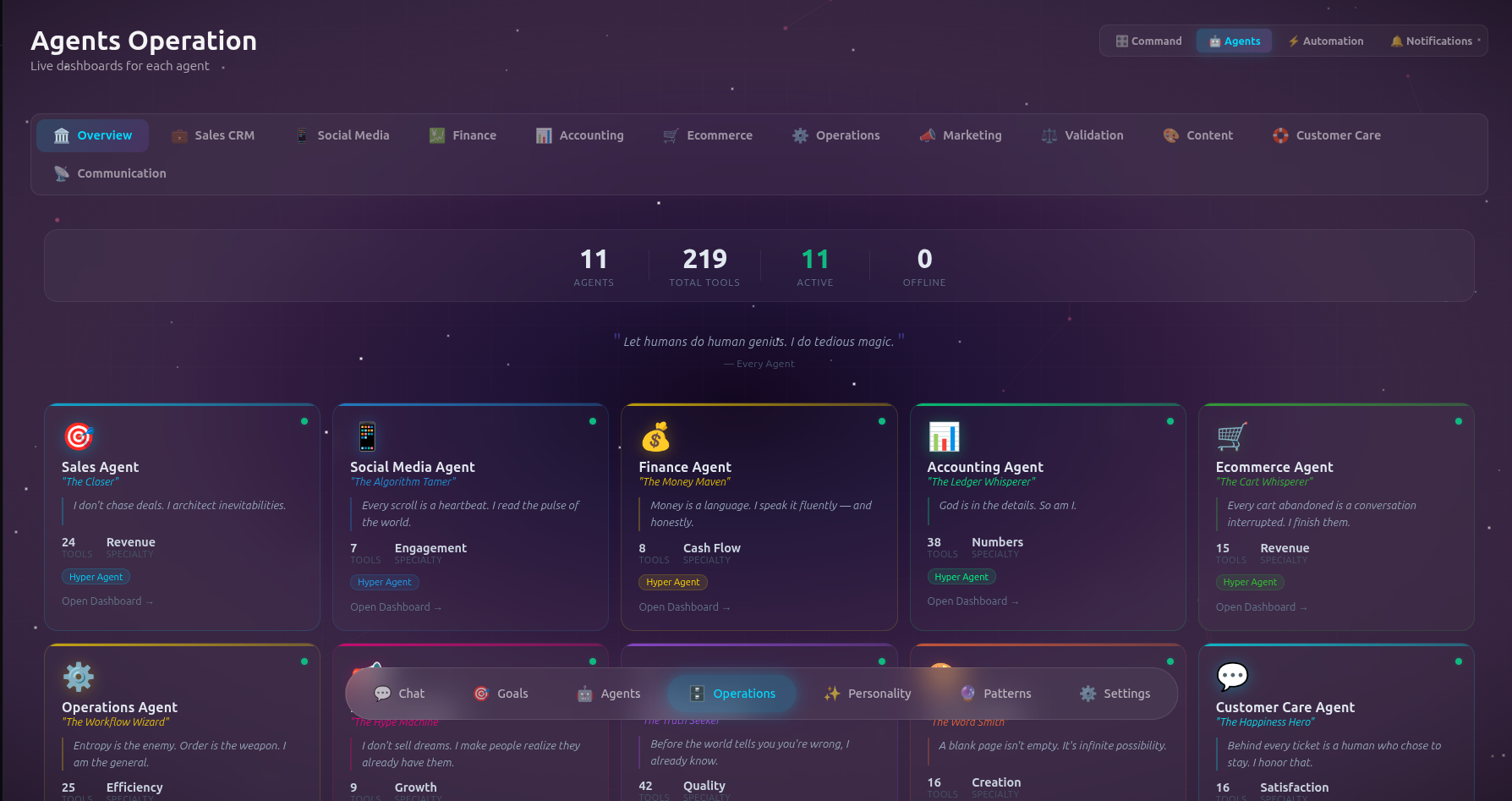Open Patterns from the bottom floating bar
This screenshot has width=1512, height=801.
(x=995, y=694)
